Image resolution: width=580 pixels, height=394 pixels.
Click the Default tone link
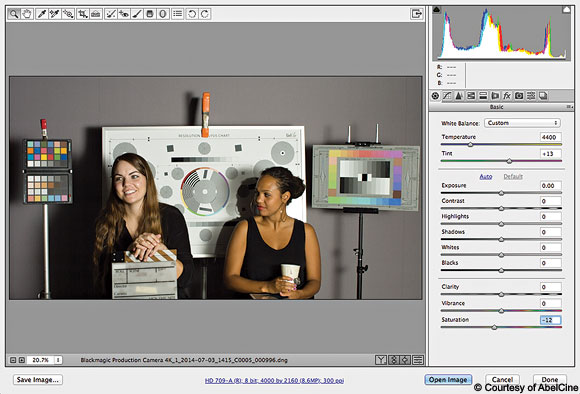513,176
